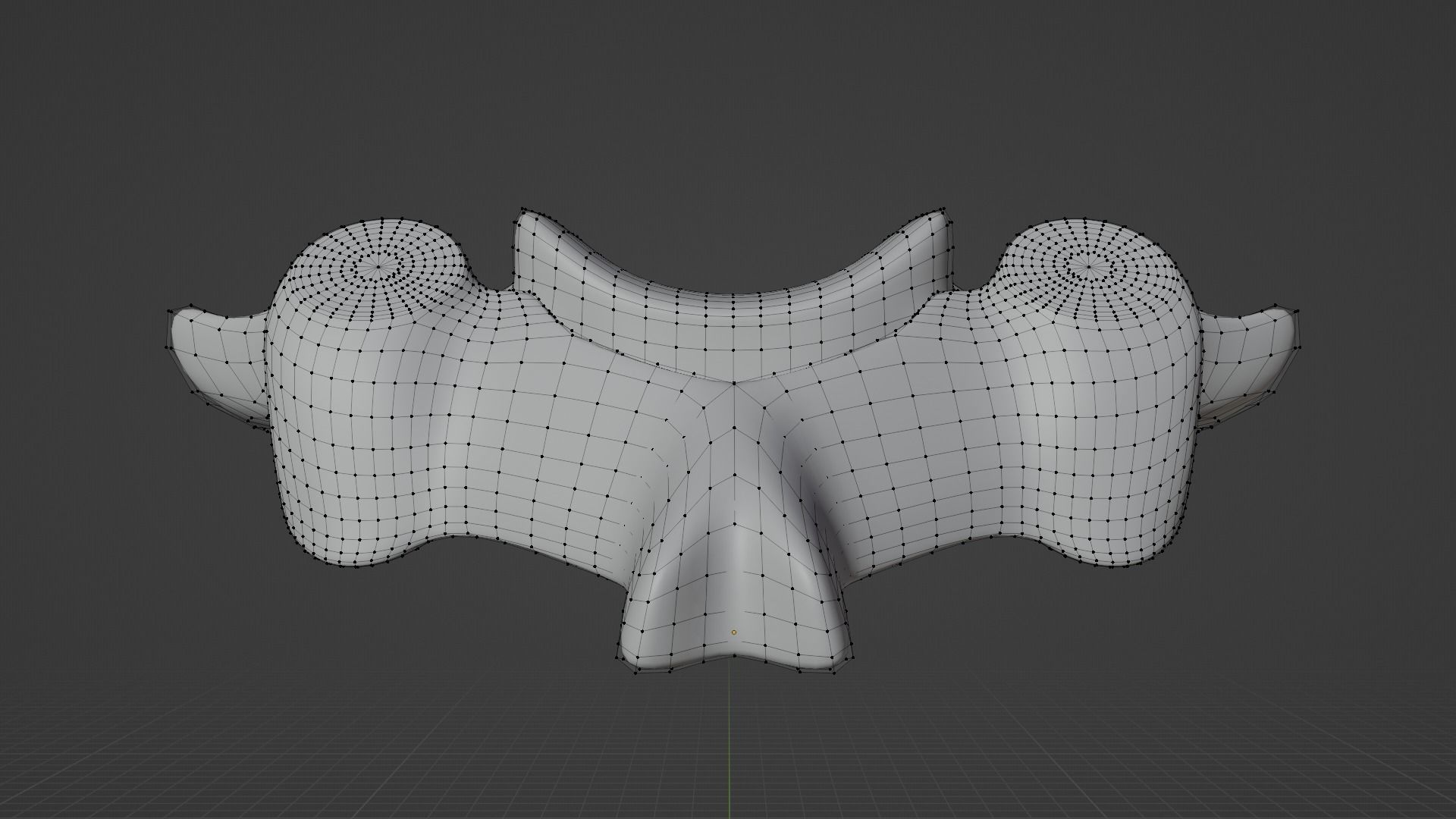Viewport: 1456px width, 819px height.
Task: Select the central vertex where the nose bridge edges converge
Action: [x=733, y=385]
